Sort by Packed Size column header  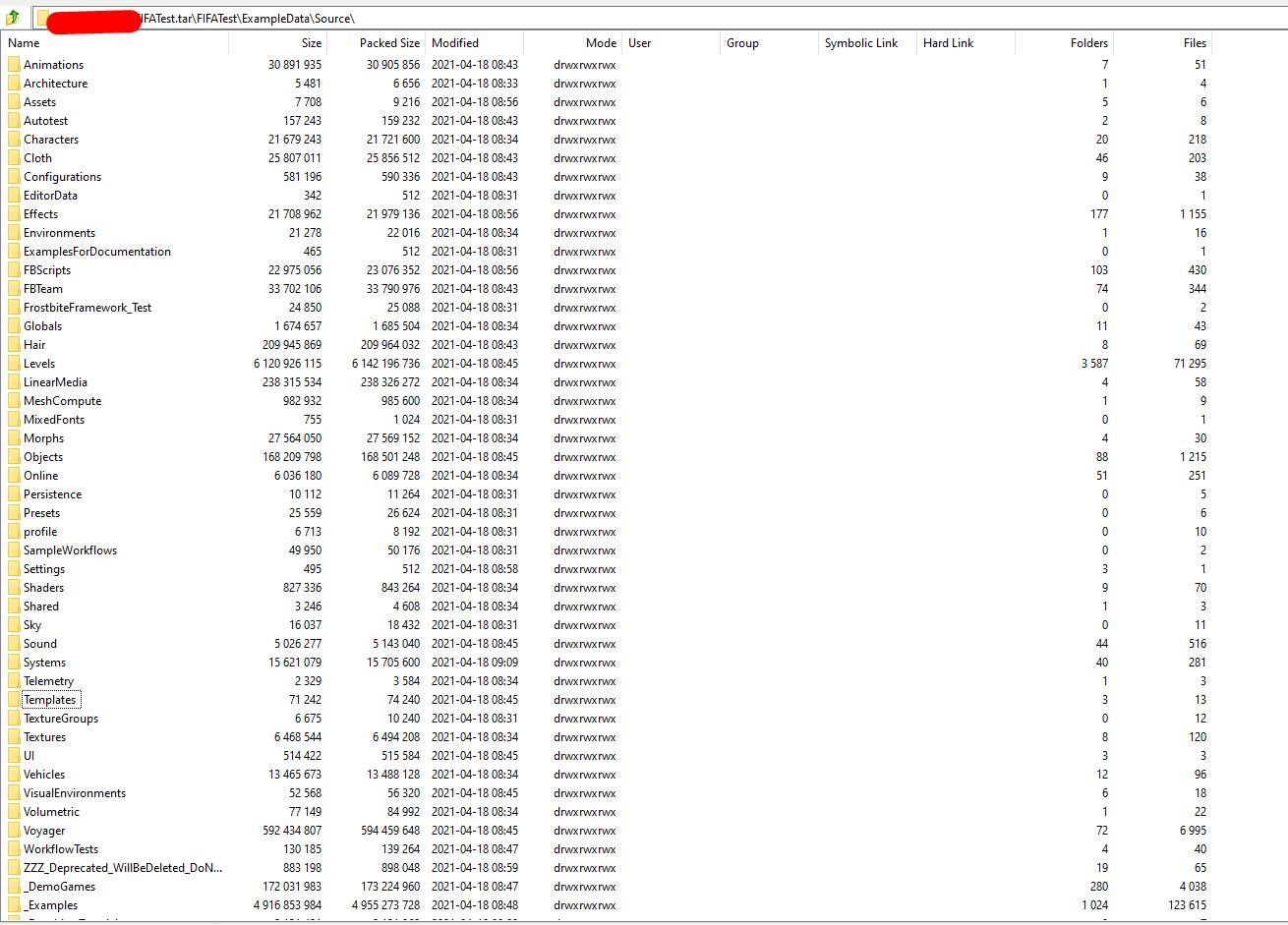click(376, 43)
